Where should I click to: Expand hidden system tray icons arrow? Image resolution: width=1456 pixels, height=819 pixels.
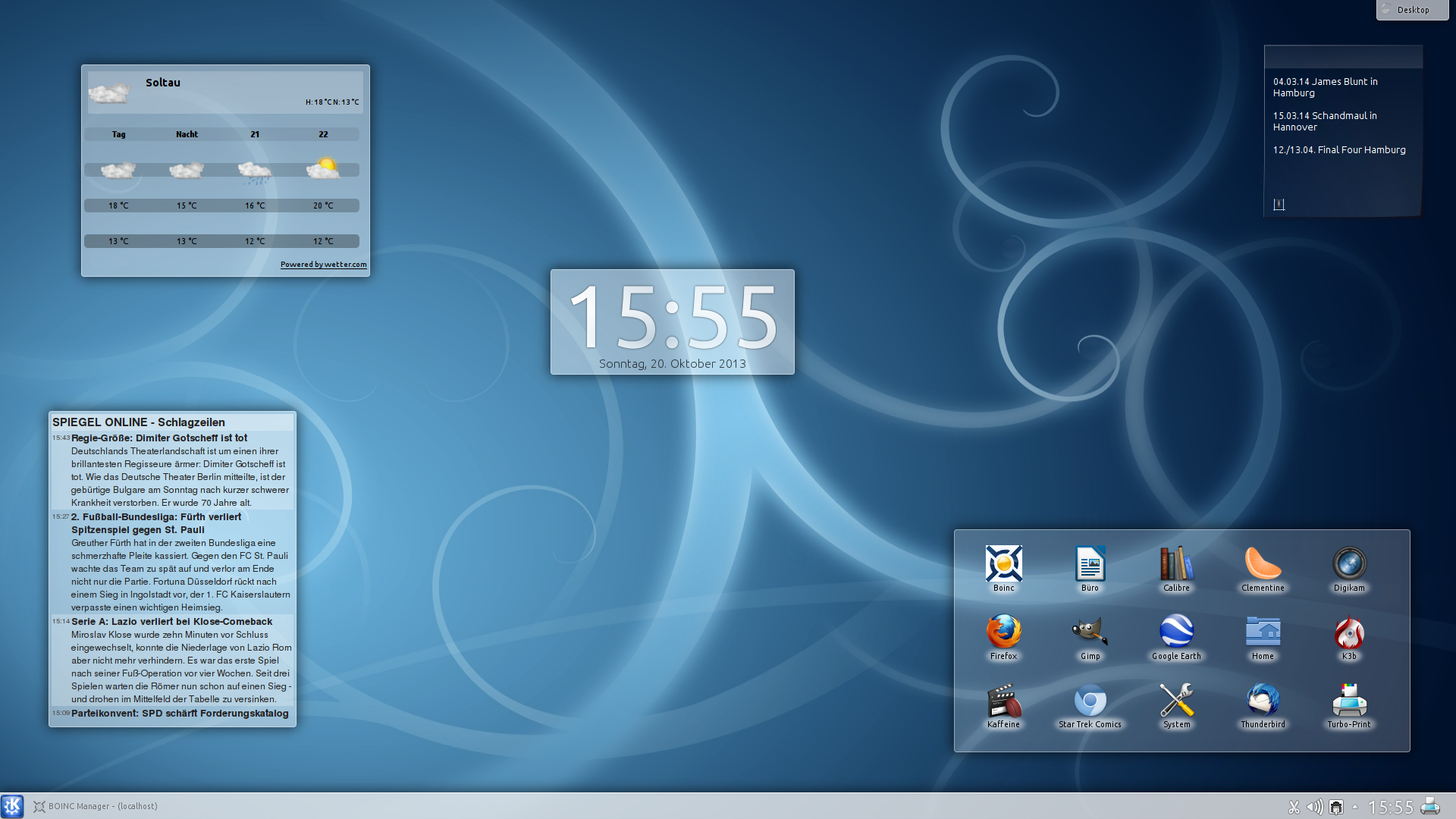[1355, 807]
